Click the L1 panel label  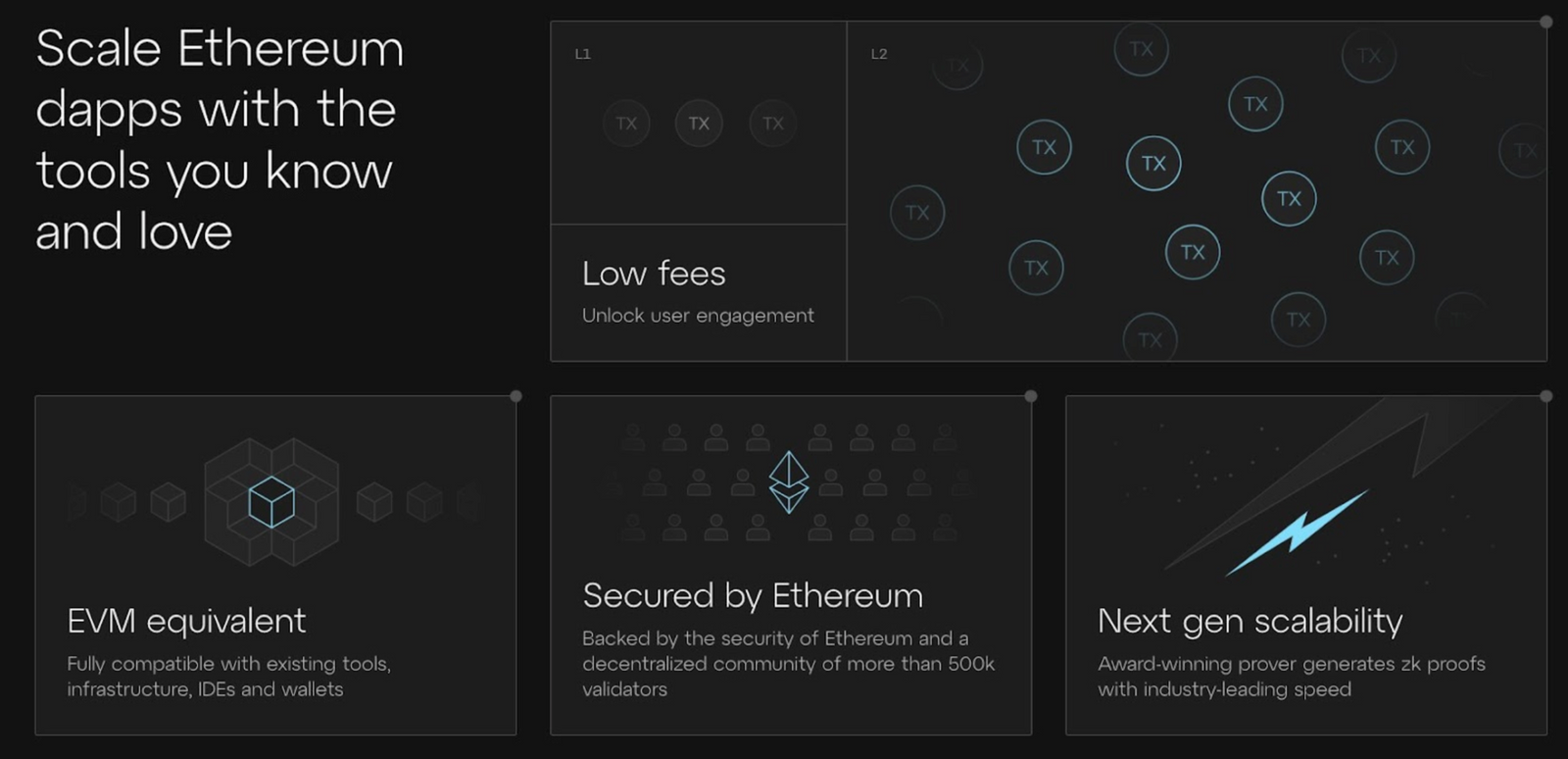click(583, 54)
